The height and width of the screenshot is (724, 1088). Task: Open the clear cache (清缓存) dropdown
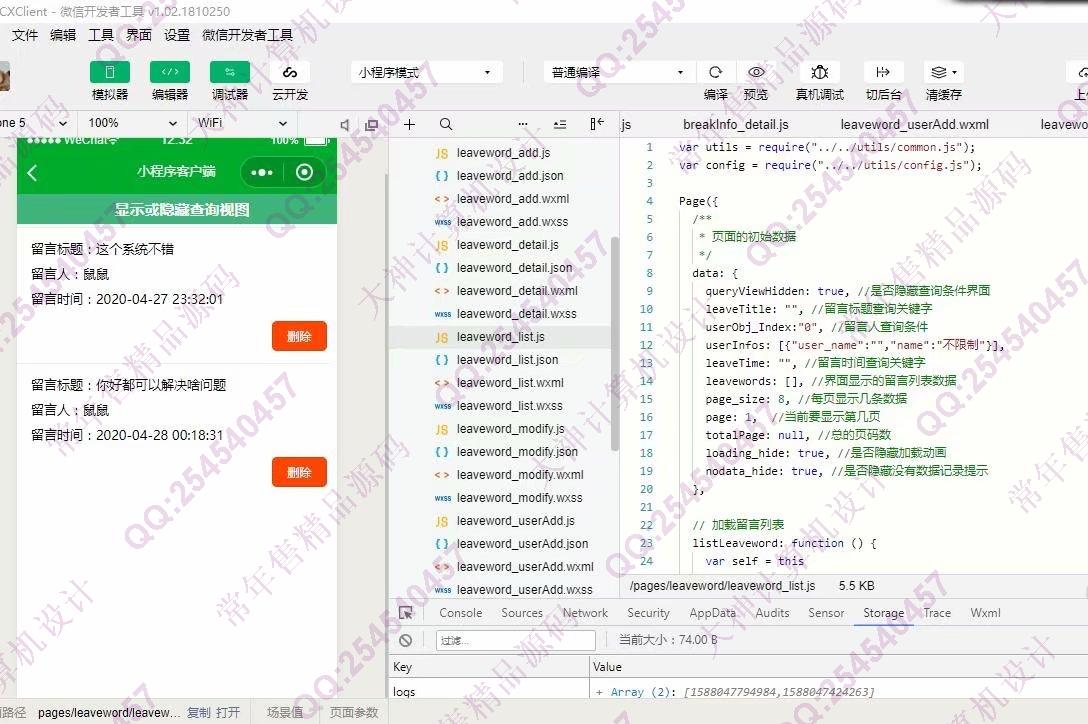pos(944,72)
